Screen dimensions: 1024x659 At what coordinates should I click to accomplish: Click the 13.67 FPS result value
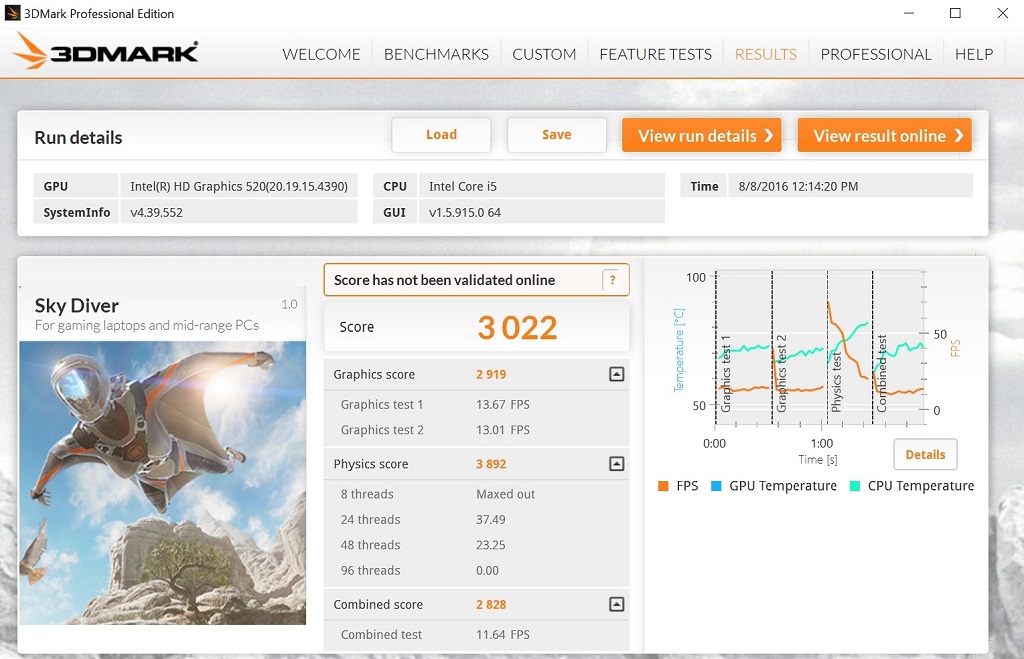[x=503, y=405]
